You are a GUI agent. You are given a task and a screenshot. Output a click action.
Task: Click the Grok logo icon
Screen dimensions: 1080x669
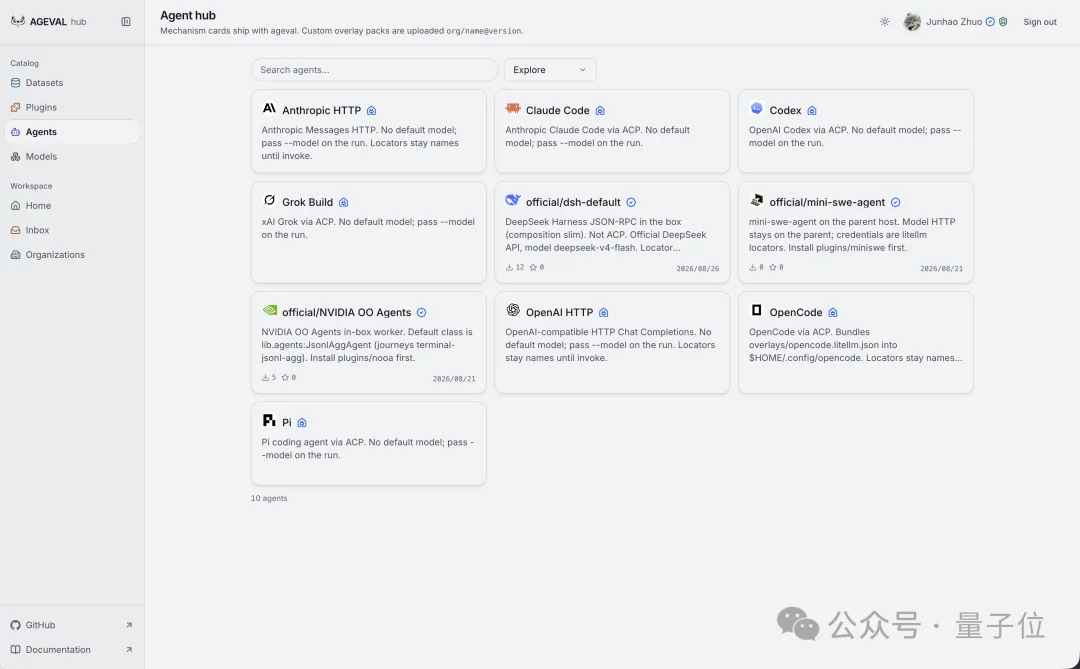(269, 200)
